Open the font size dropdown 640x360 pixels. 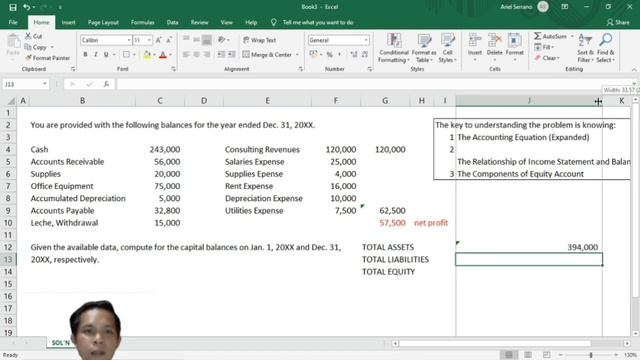pyautogui.click(x=149, y=40)
